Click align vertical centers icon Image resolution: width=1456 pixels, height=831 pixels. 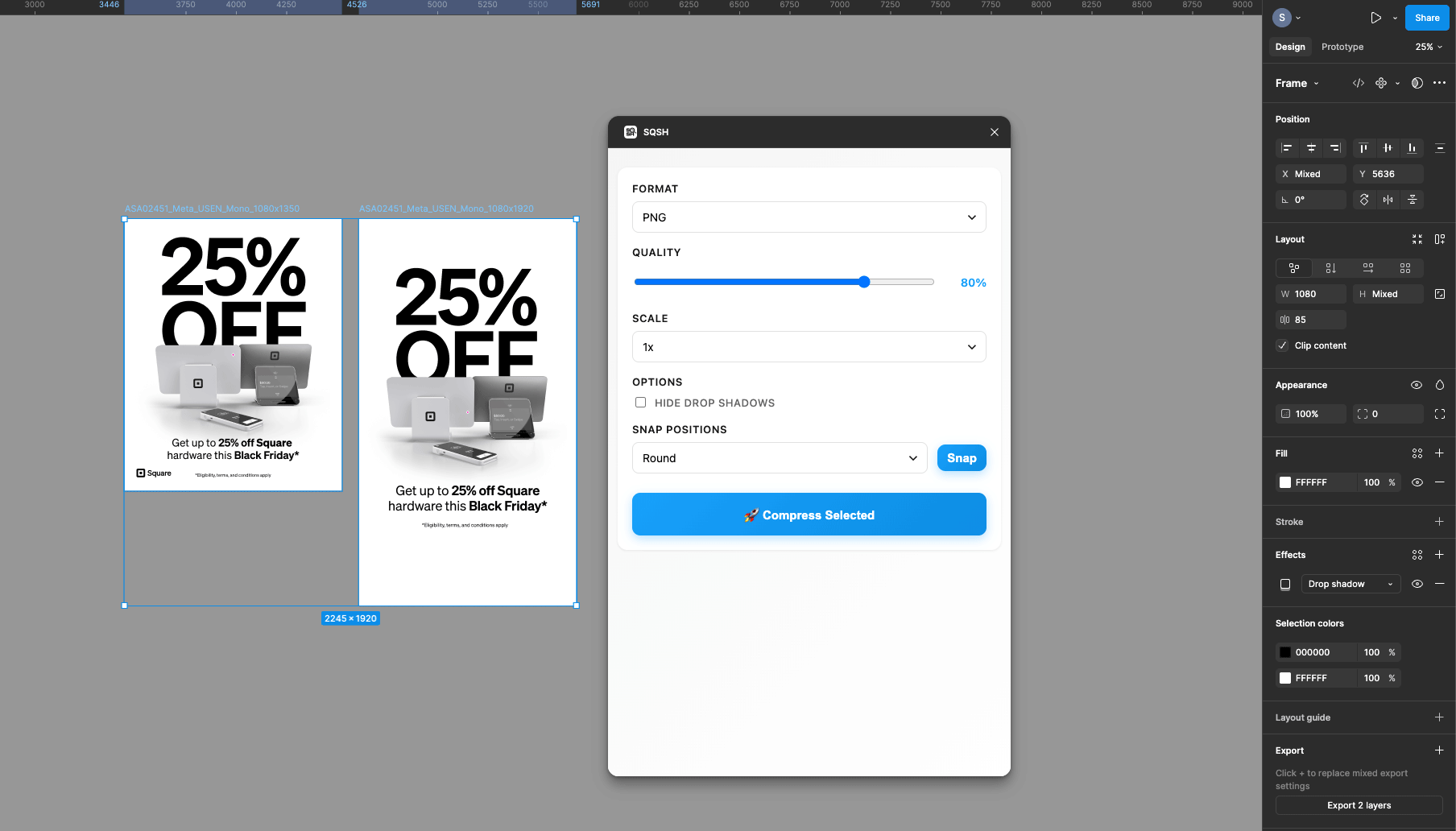click(x=1388, y=148)
